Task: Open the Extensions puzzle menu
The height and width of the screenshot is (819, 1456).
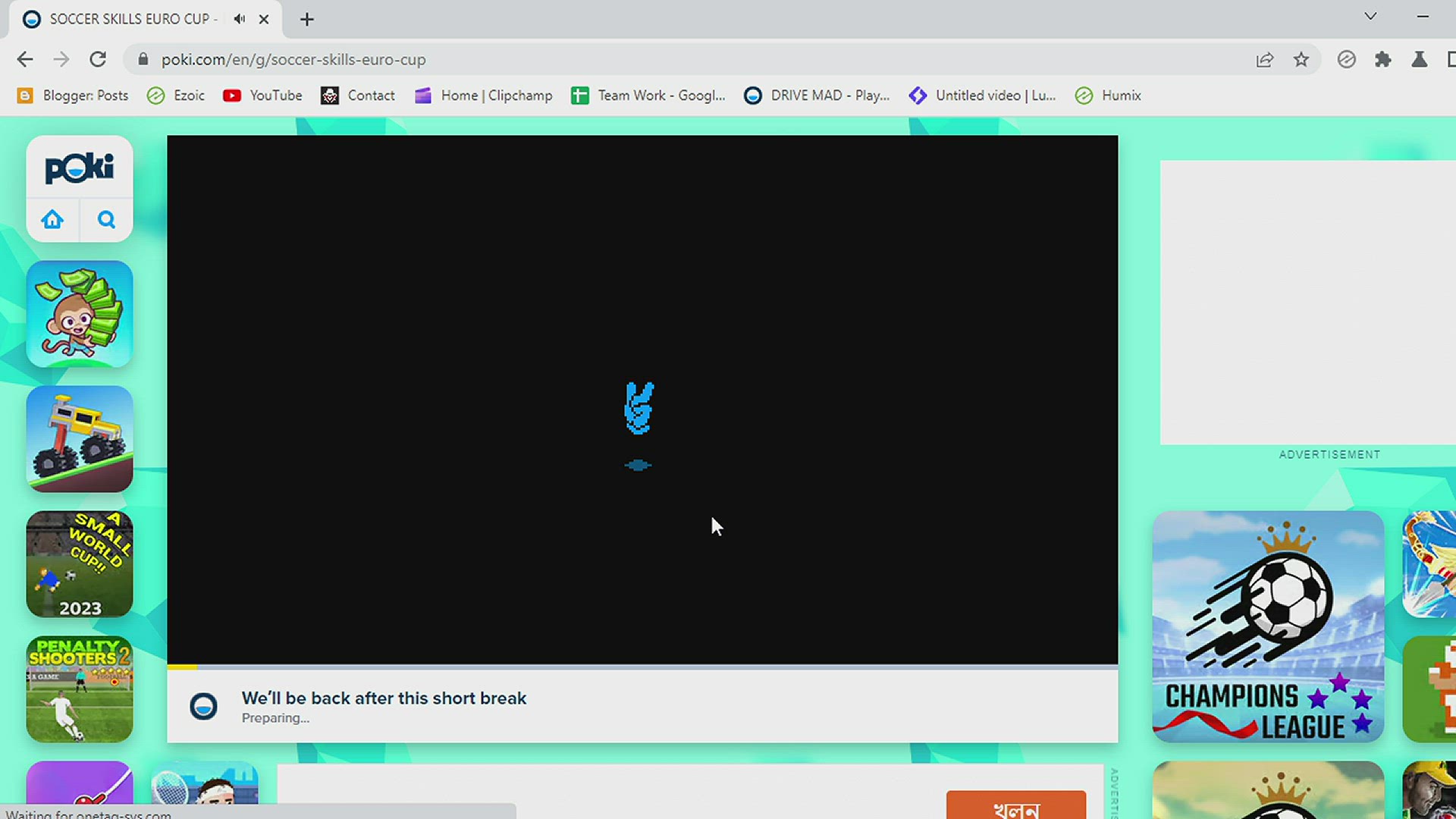Action: click(1383, 59)
